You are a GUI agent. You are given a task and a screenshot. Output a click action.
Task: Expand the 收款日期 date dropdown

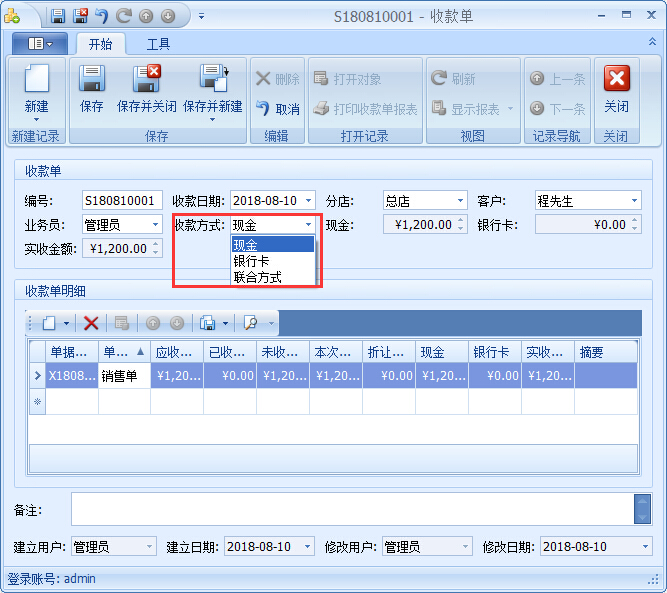coord(308,201)
